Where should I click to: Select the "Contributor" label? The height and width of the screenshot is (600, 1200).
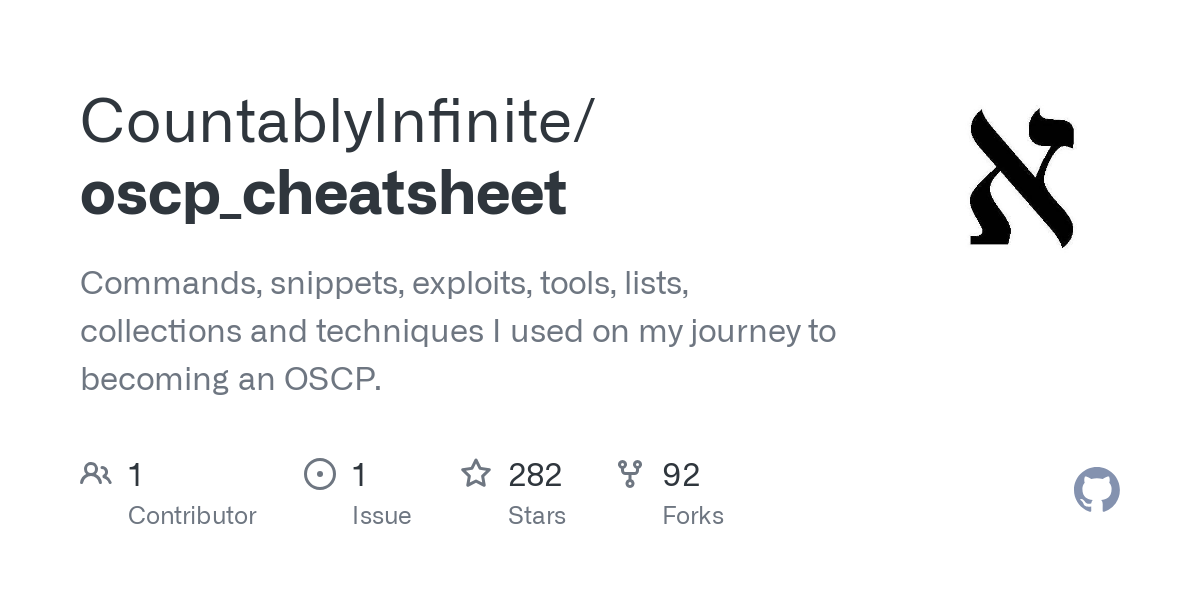click(192, 516)
